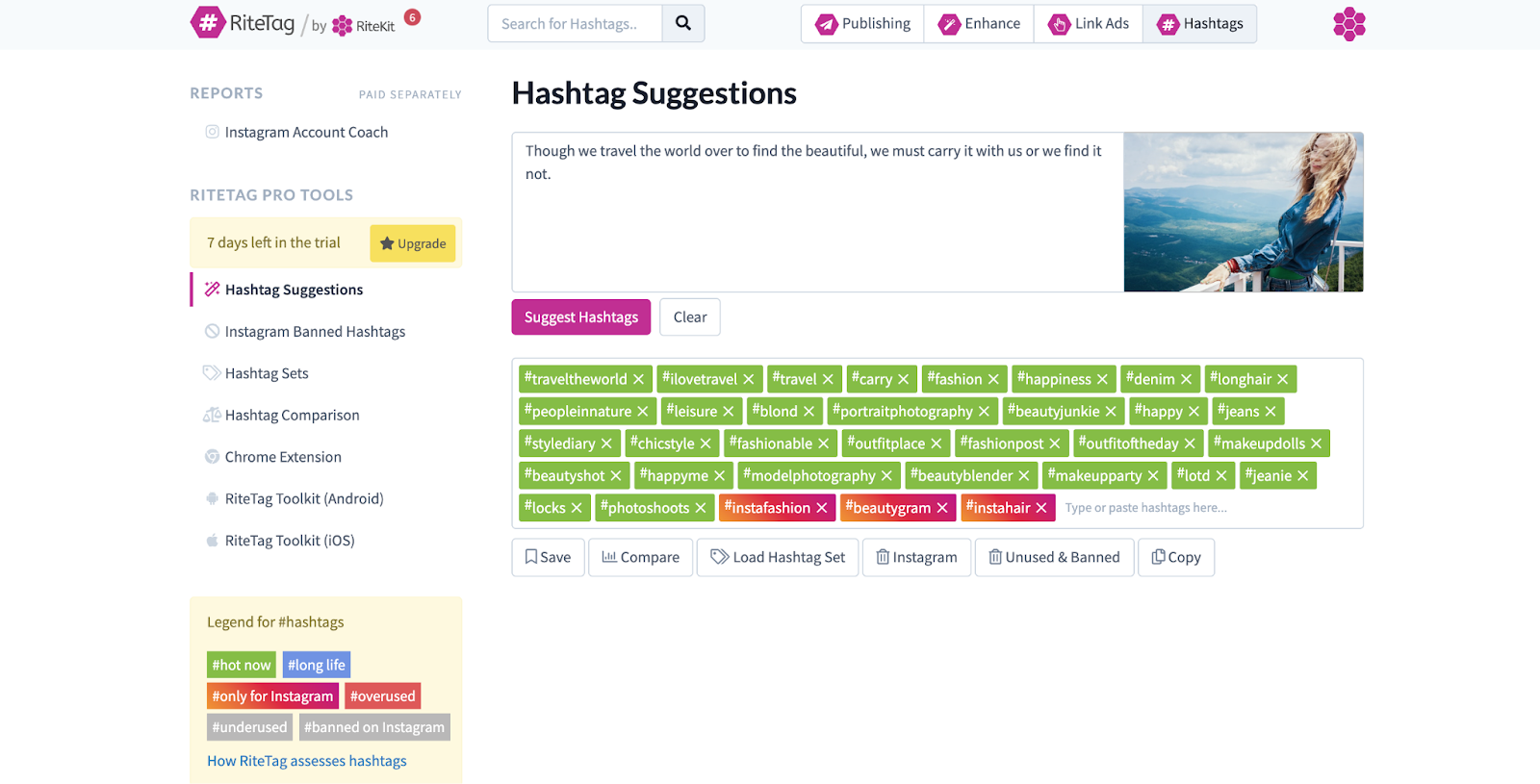Open Instagram Banned Hashtags in sidebar

315,332
